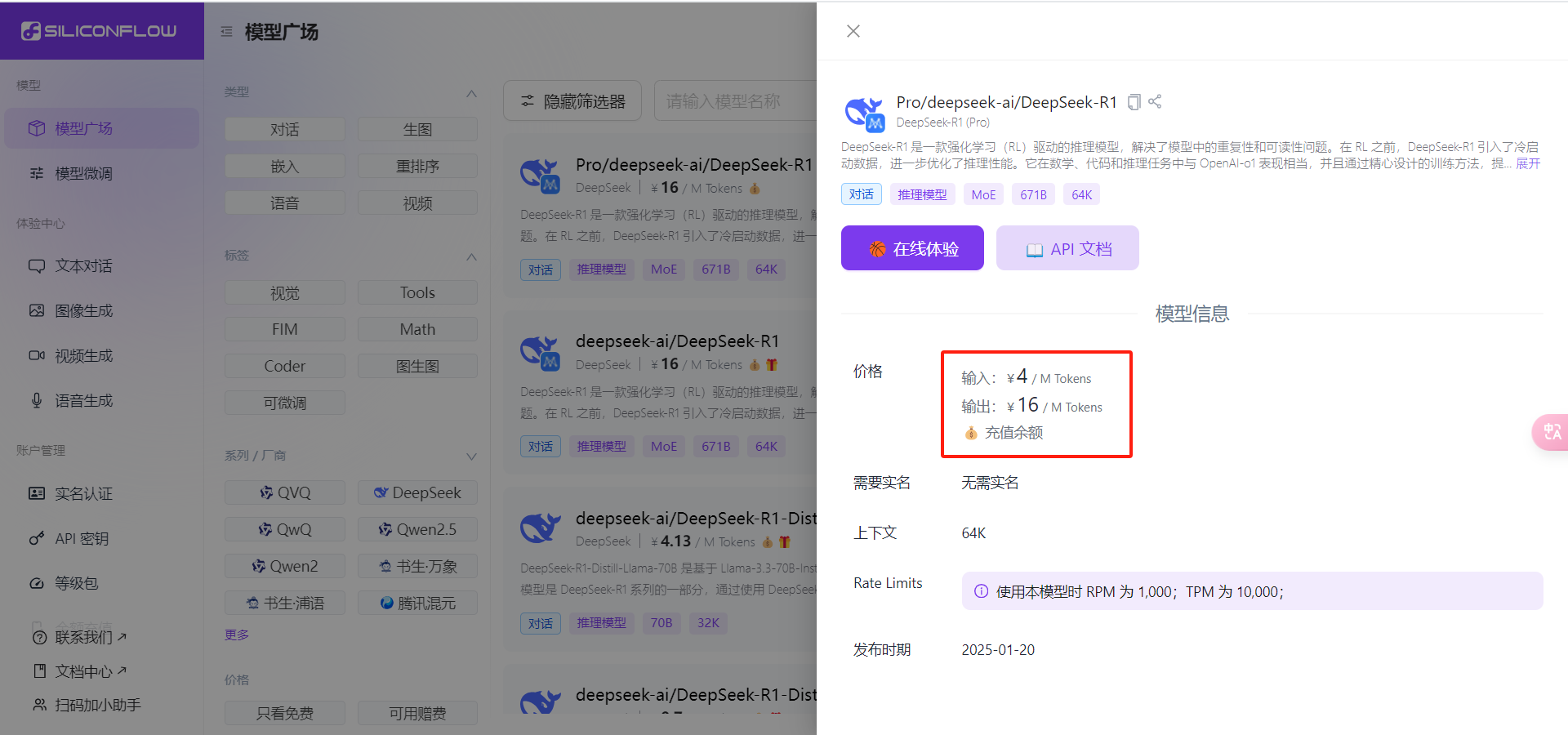This screenshot has height=735, width=1568.
Task: Go to API 密钥 in the sidebar
Action: coord(82,539)
